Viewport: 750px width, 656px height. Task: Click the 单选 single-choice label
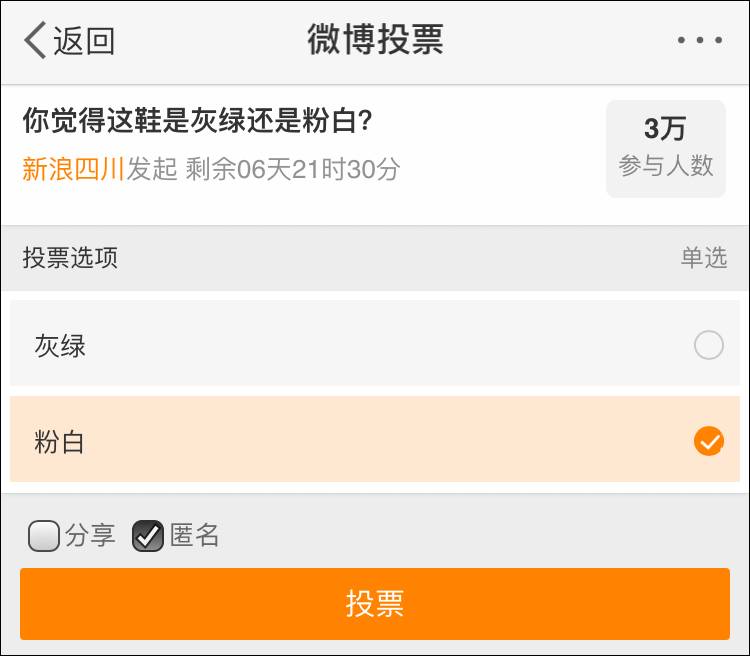tap(704, 257)
